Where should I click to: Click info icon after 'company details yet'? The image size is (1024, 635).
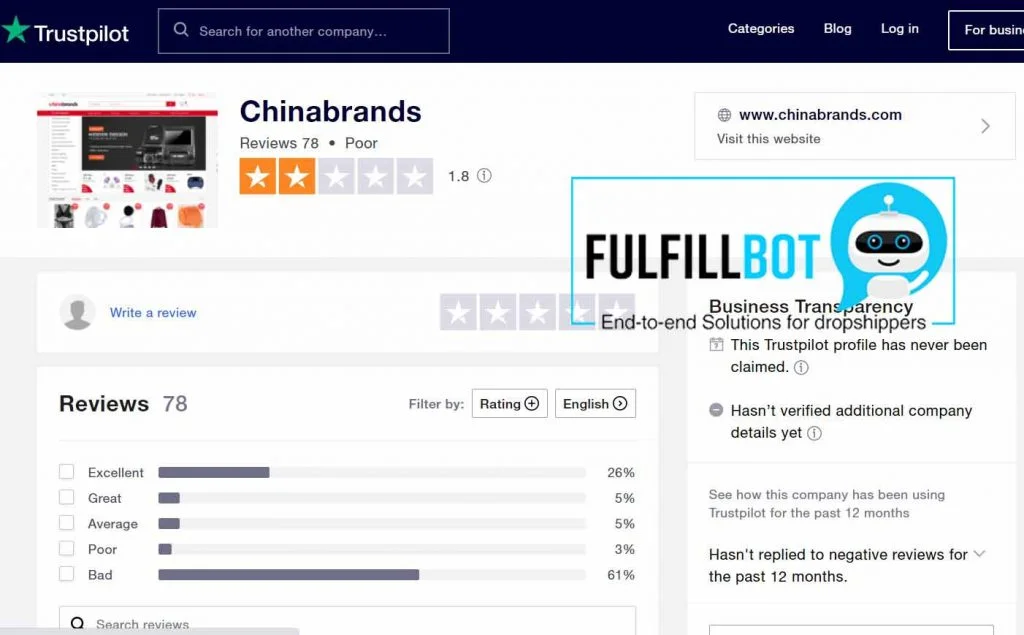click(814, 433)
